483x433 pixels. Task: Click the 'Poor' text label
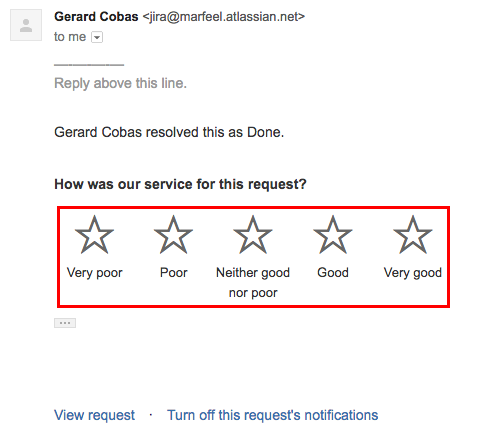coord(174,273)
